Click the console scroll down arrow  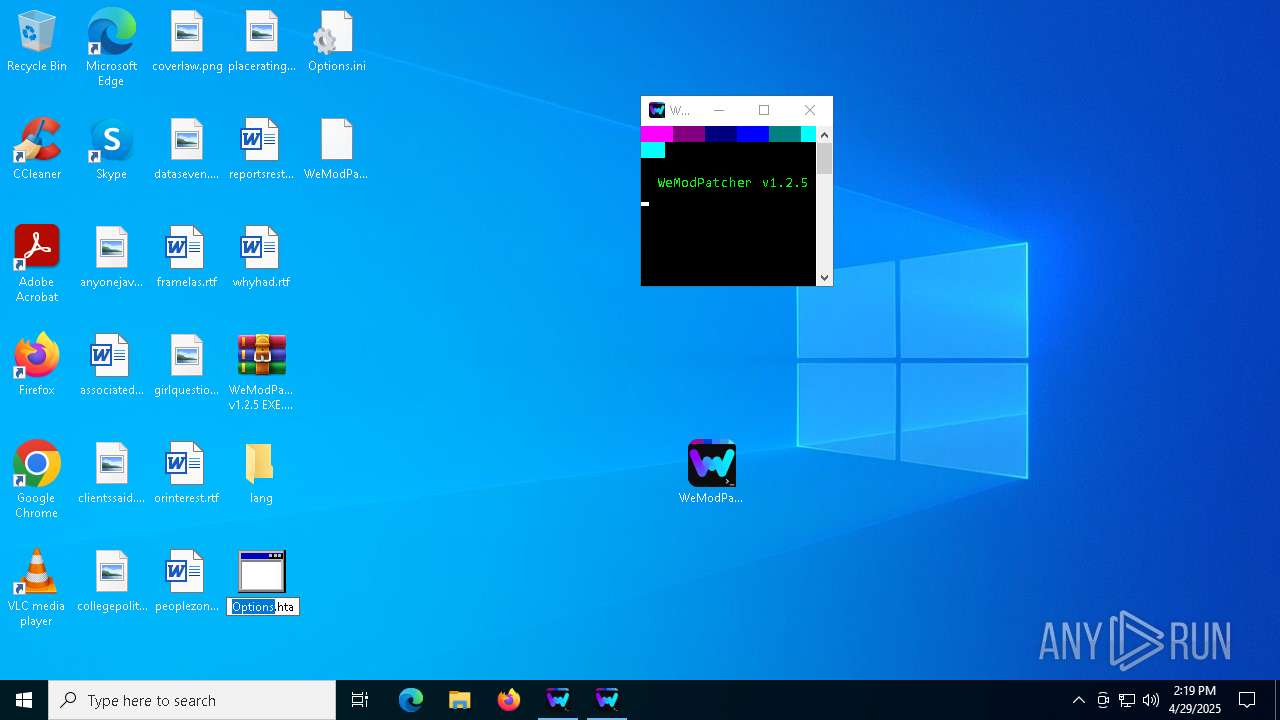[824, 278]
